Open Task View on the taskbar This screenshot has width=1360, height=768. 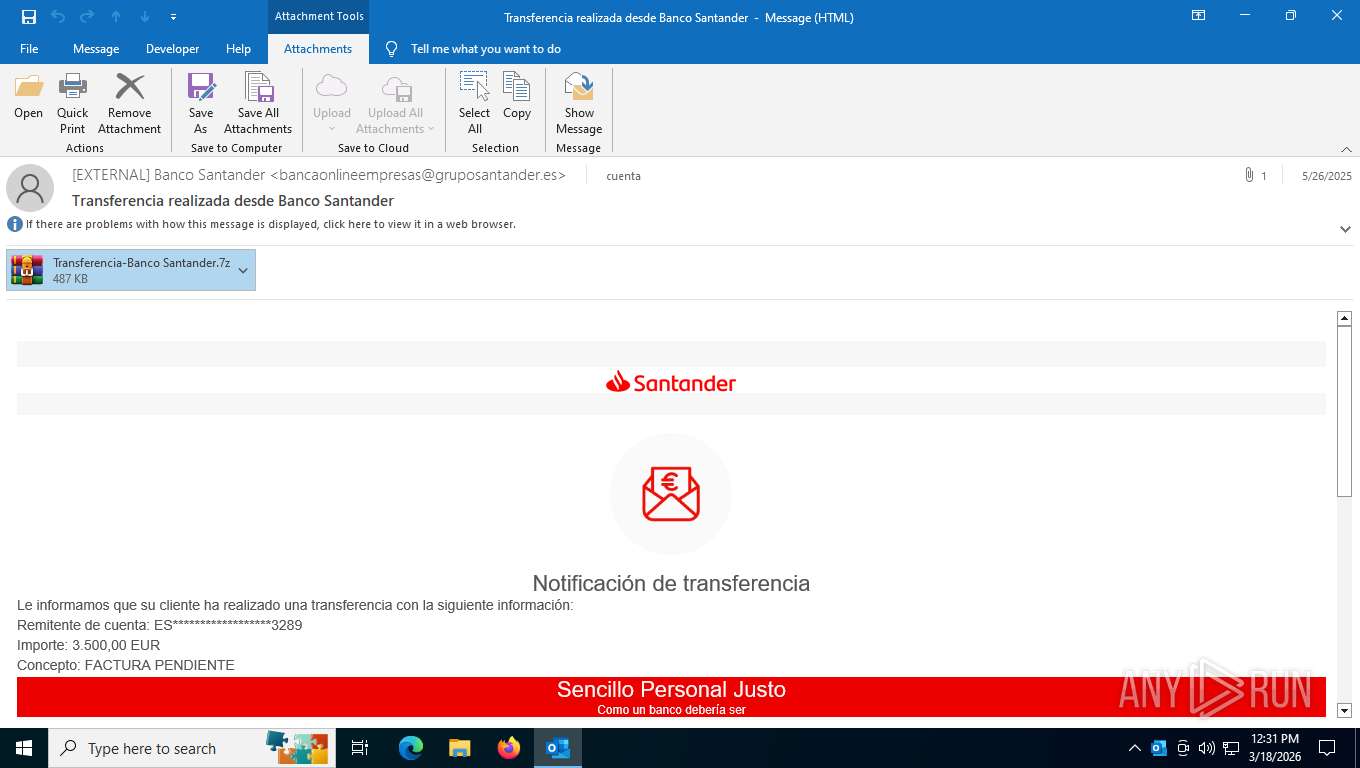(x=360, y=748)
